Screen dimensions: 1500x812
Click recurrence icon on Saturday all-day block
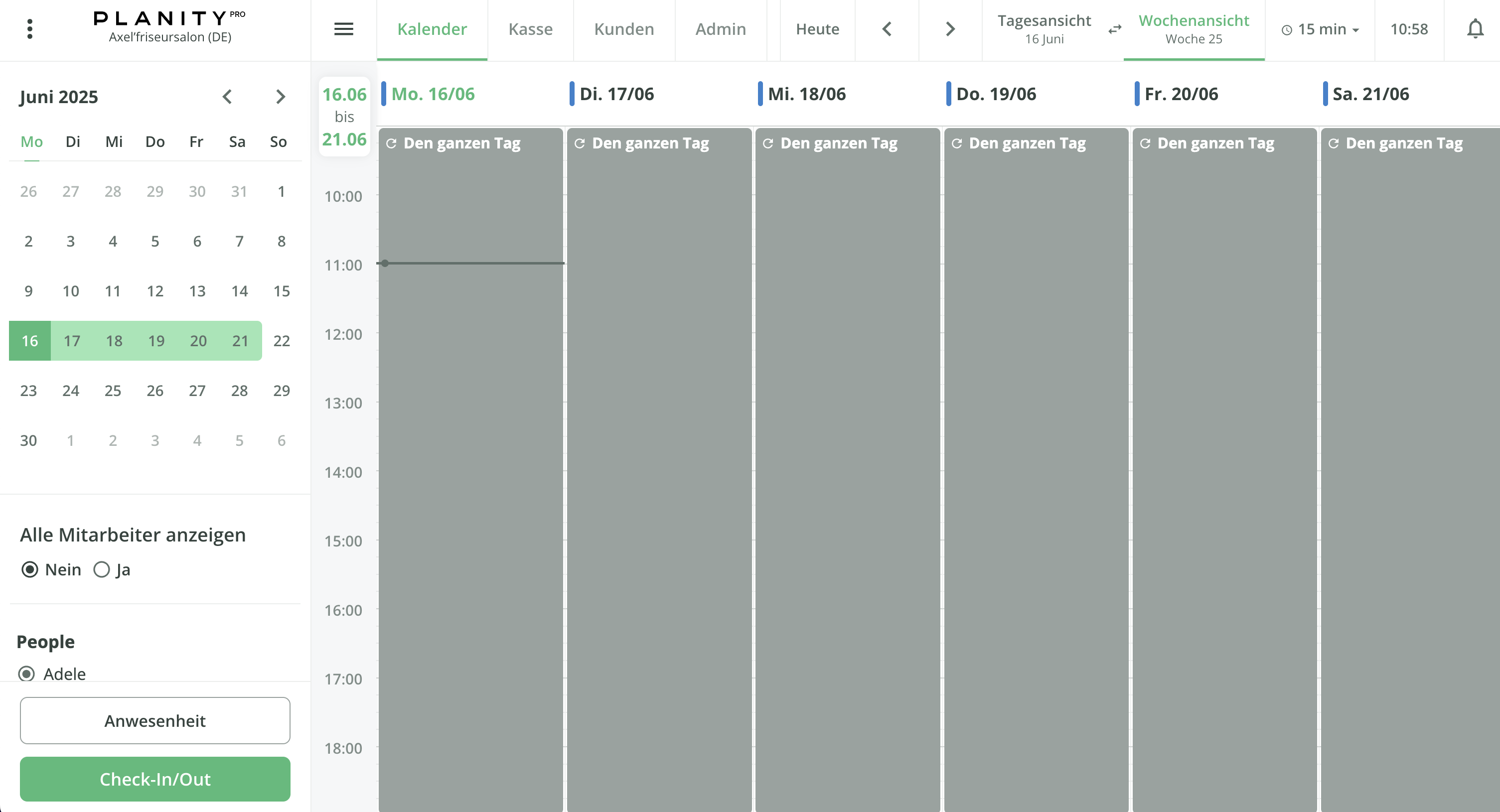(x=1334, y=143)
